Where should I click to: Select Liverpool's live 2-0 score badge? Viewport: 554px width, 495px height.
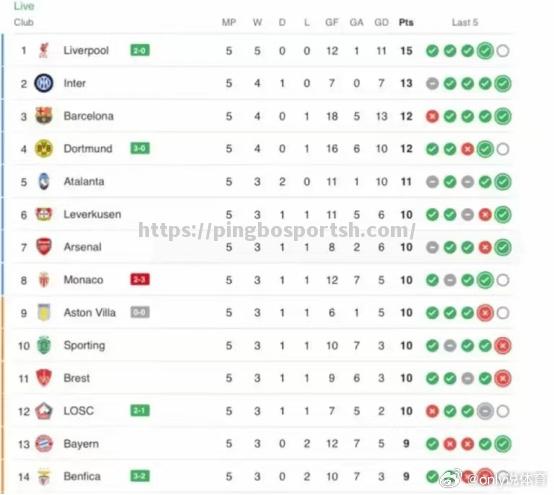click(x=140, y=50)
